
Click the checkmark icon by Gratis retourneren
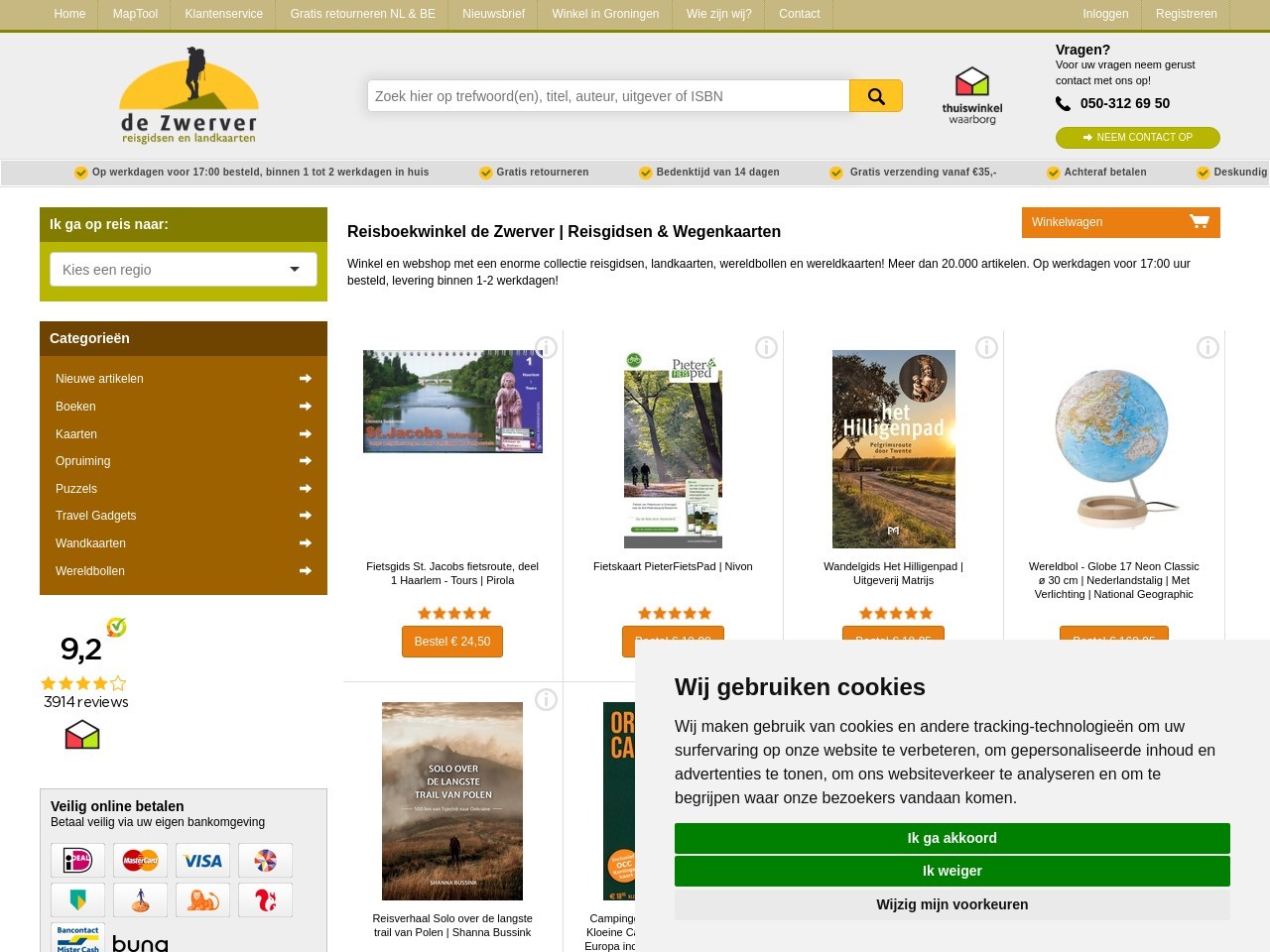(485, 173)
